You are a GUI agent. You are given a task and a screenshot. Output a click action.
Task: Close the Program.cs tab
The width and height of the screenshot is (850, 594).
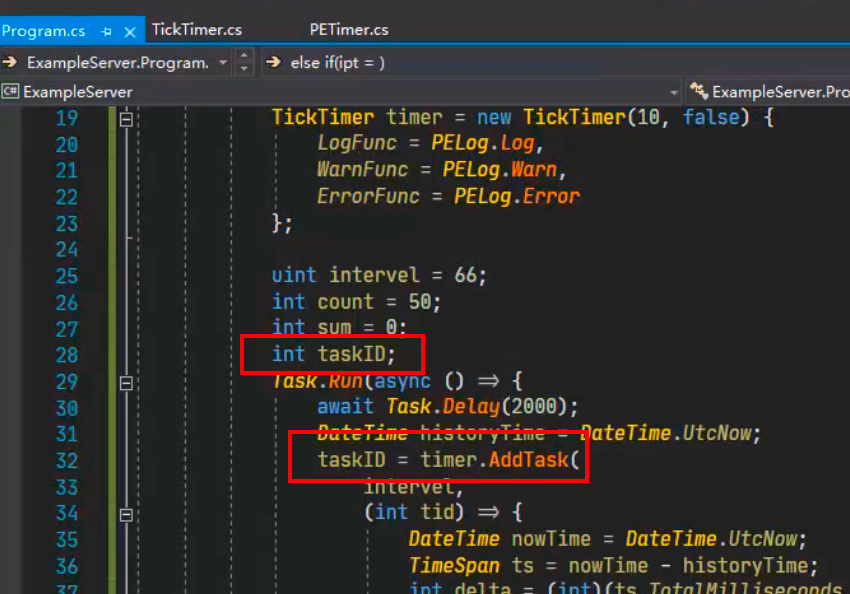tap(129, 31)
